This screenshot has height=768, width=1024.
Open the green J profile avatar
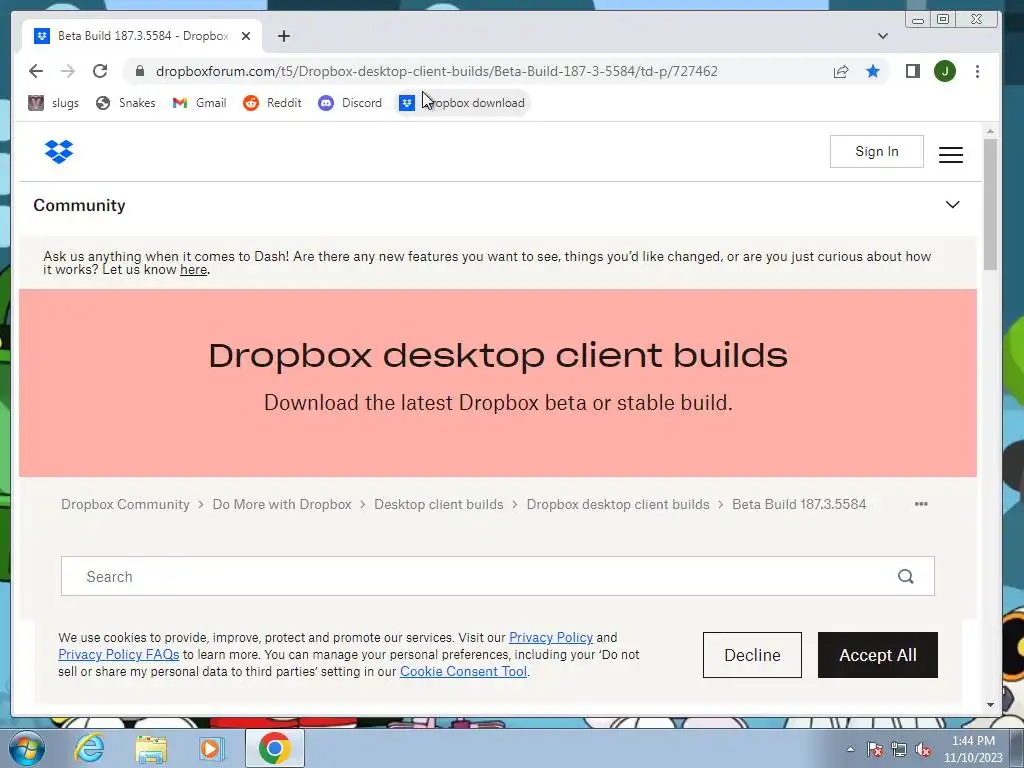coord(944,71)
